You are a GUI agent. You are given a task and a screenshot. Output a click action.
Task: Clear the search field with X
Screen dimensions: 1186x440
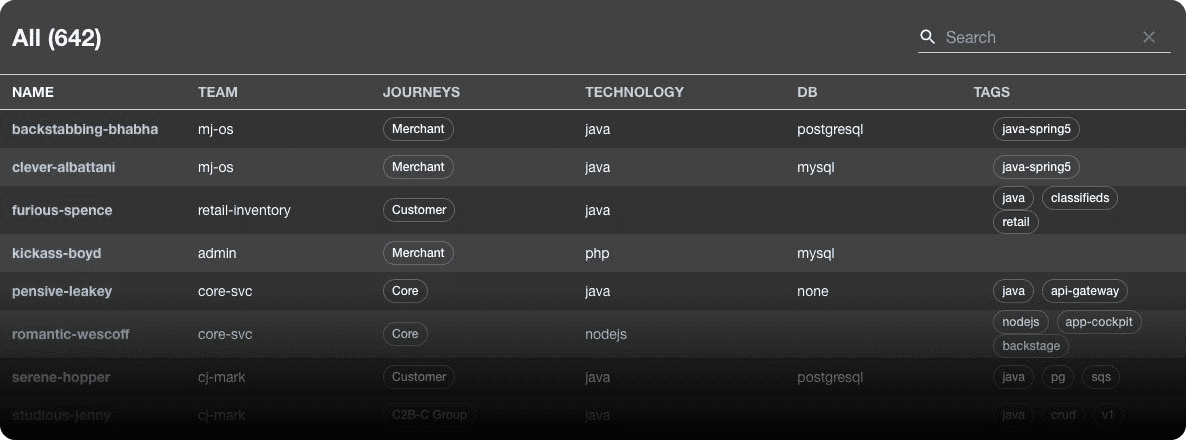coord(1149,37)
